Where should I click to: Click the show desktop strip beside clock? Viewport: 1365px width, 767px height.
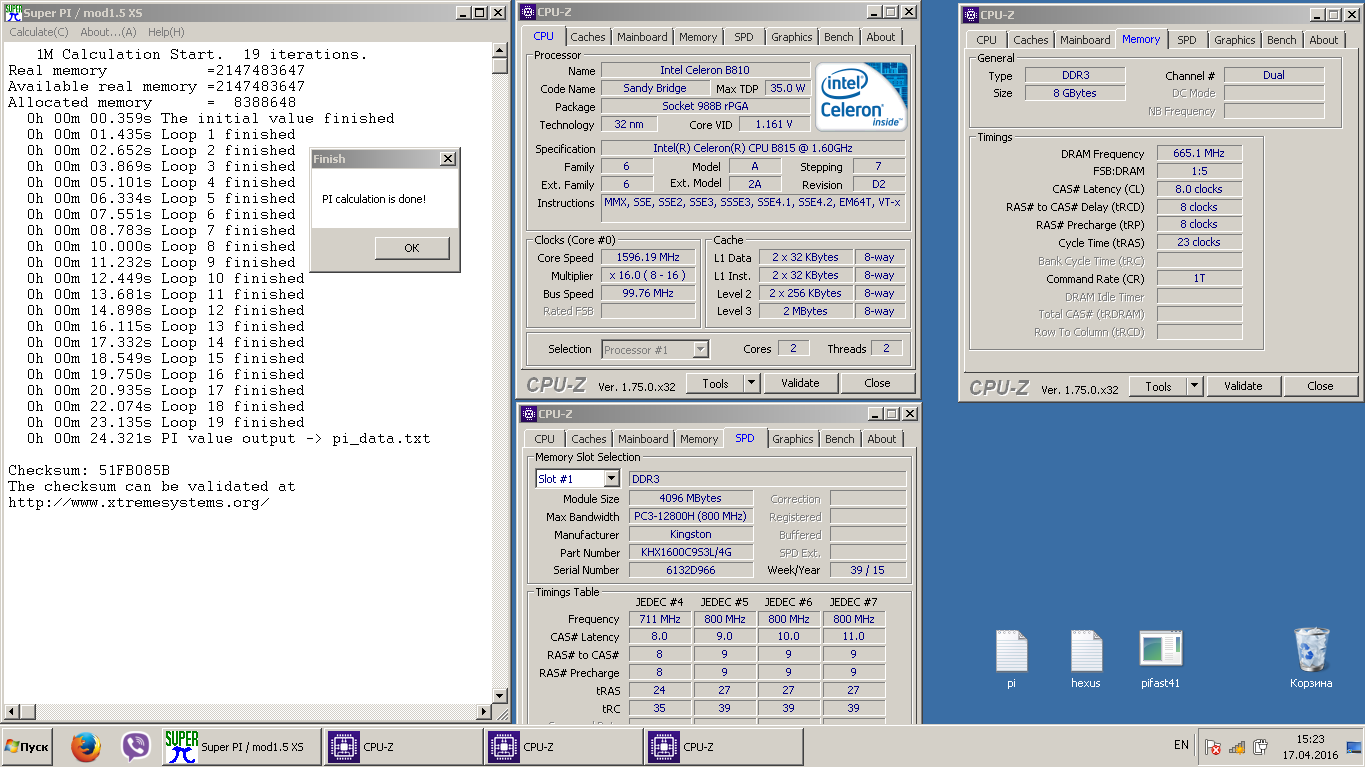1355,747
